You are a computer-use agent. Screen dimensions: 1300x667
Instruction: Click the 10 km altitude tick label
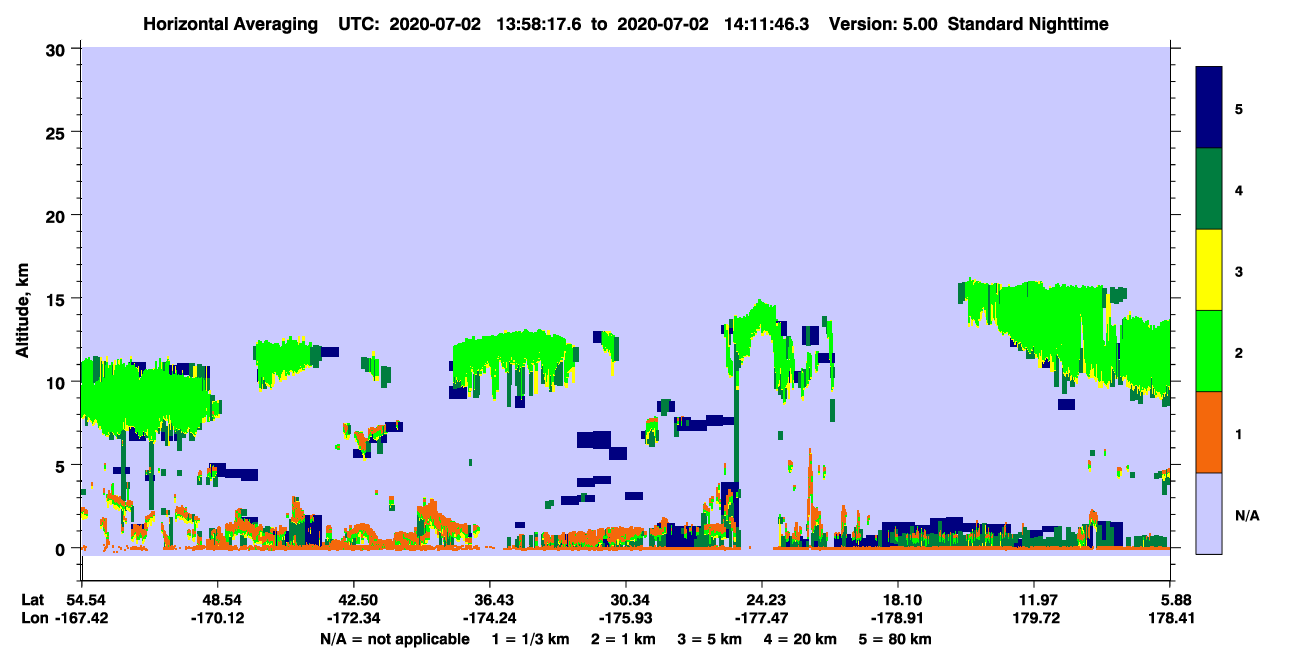58,382
